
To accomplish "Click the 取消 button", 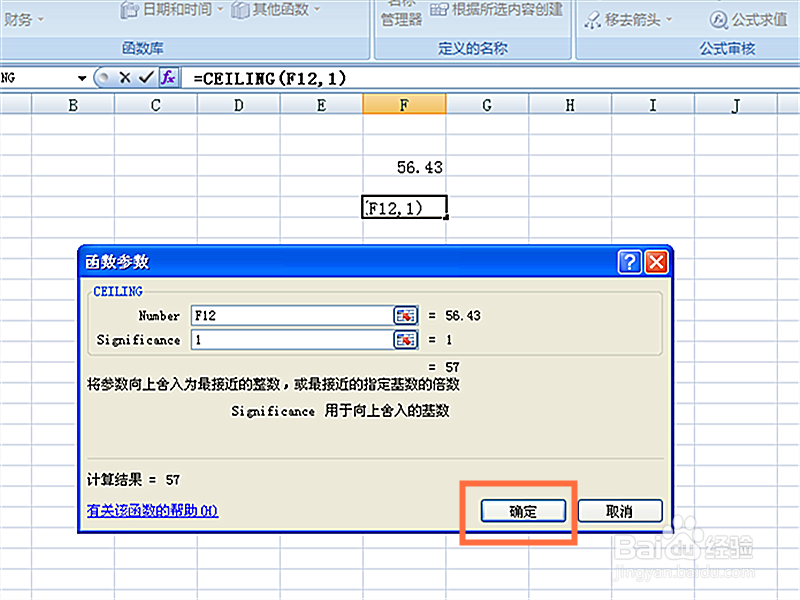I will pos(620,511).
